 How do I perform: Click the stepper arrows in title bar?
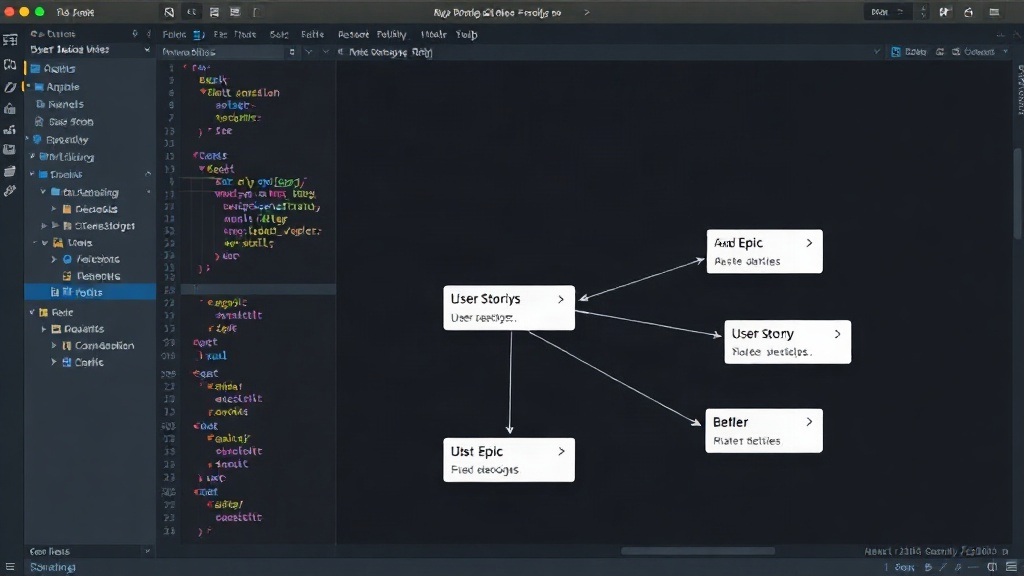923,12
